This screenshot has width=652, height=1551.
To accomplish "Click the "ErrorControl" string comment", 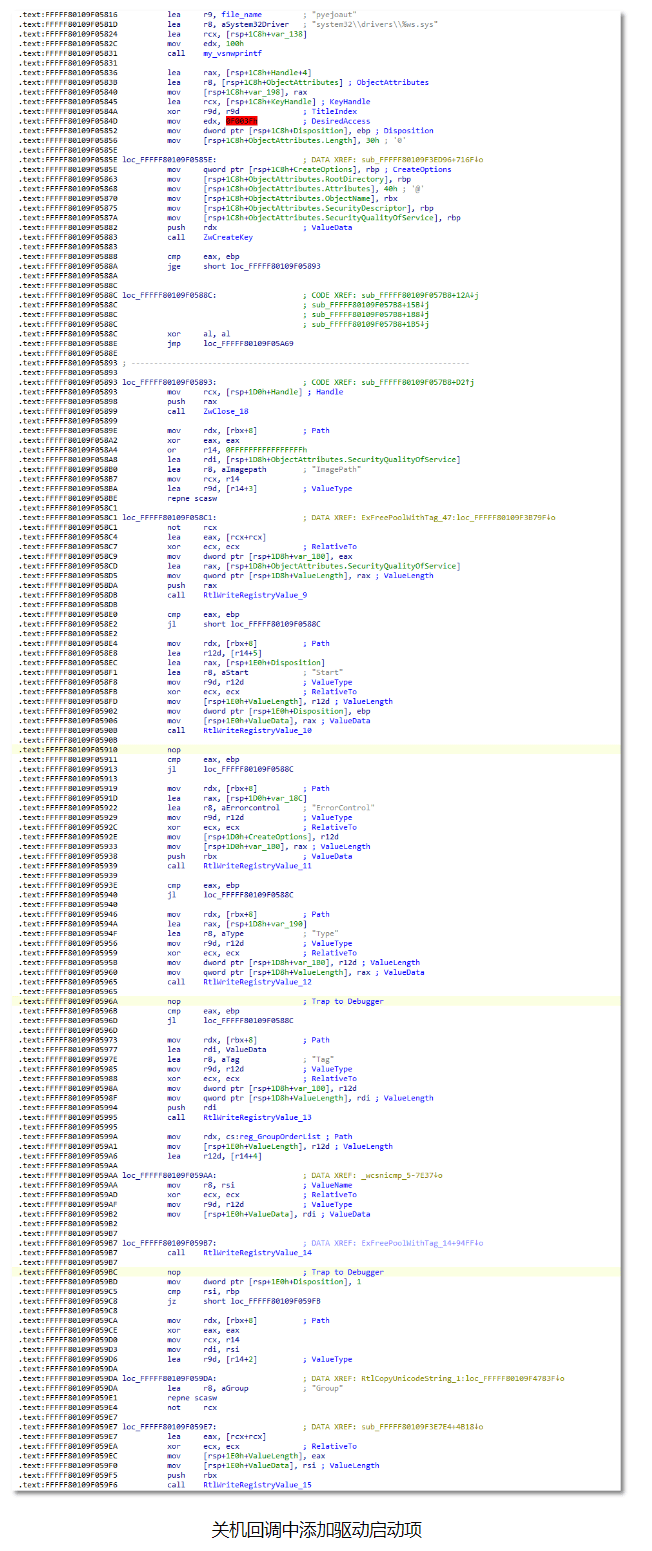I will 344,808.
